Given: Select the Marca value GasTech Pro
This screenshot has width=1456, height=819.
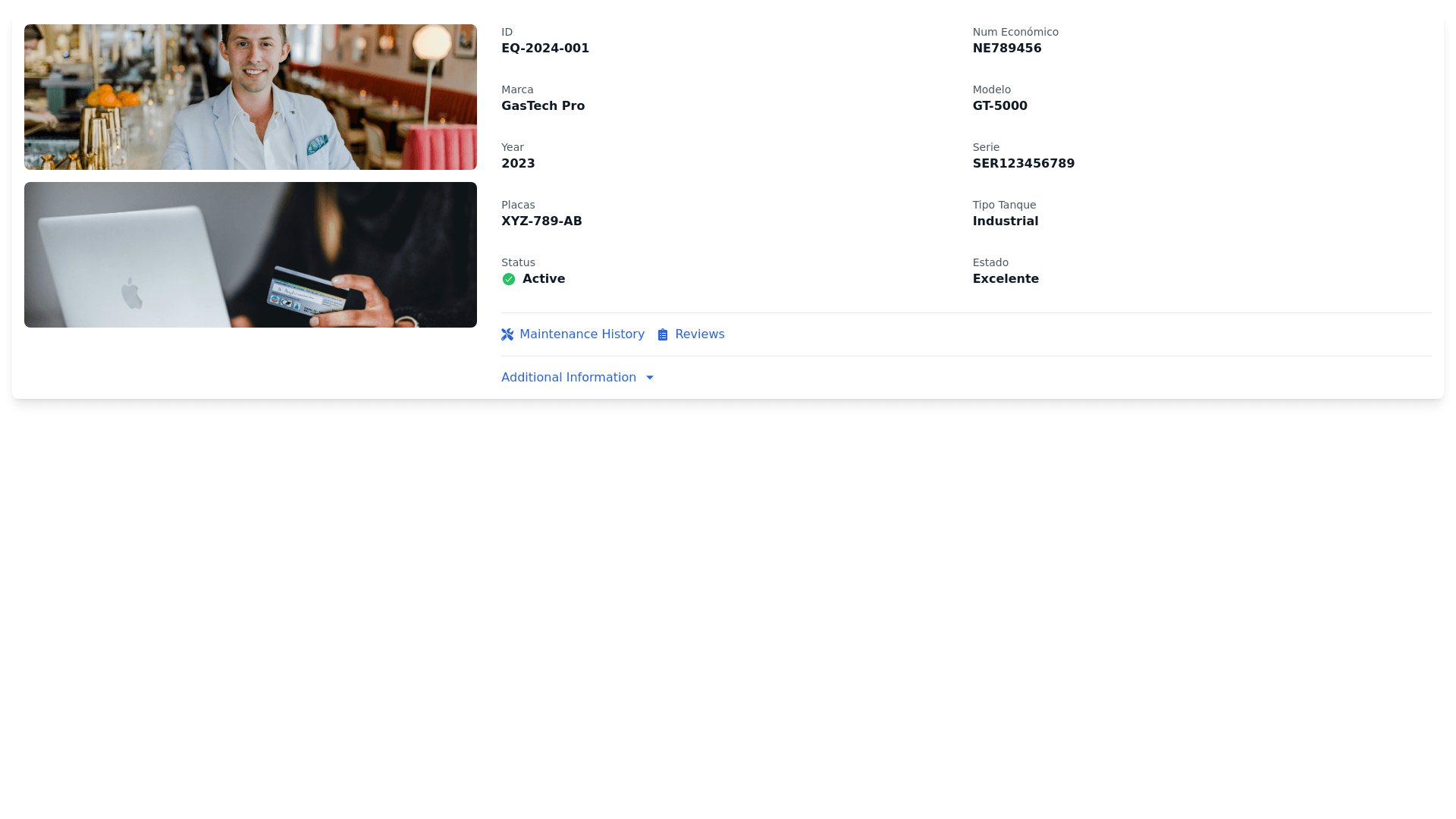Looking at the screenshot, I should (x=543, y=106).
